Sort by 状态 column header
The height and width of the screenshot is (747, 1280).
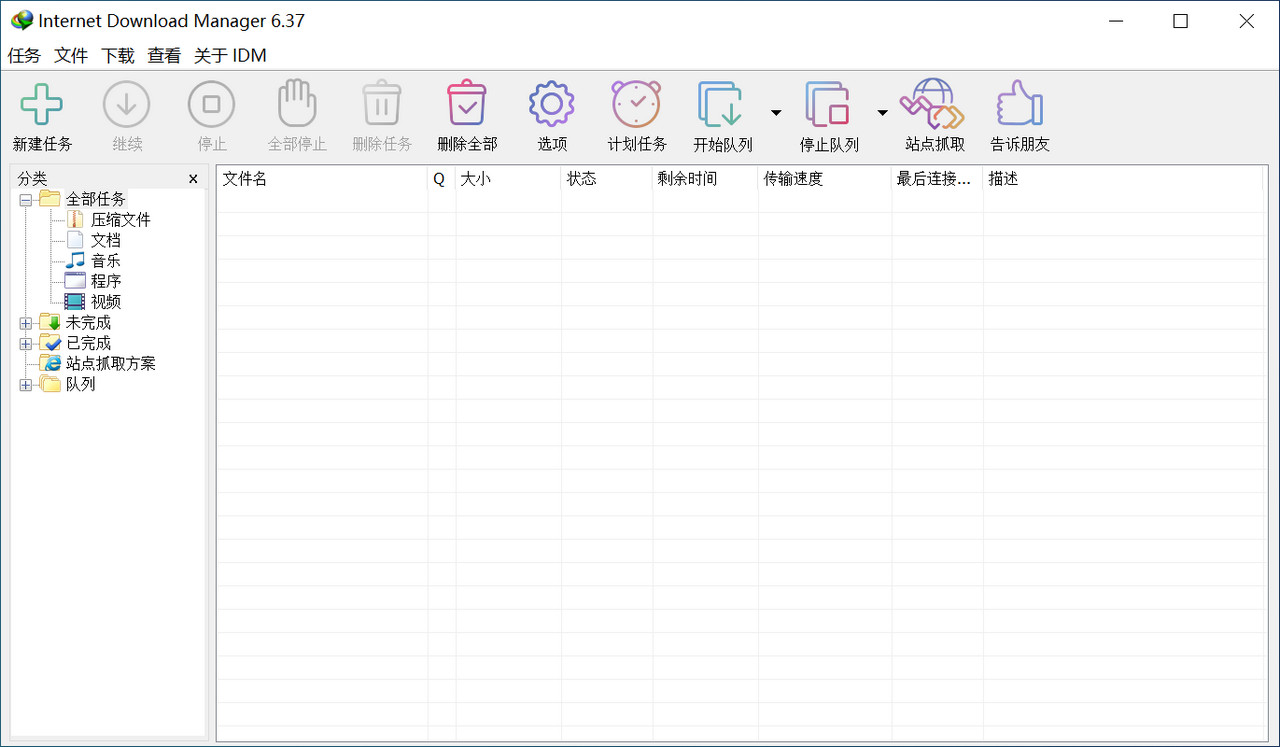coord(607,179)
